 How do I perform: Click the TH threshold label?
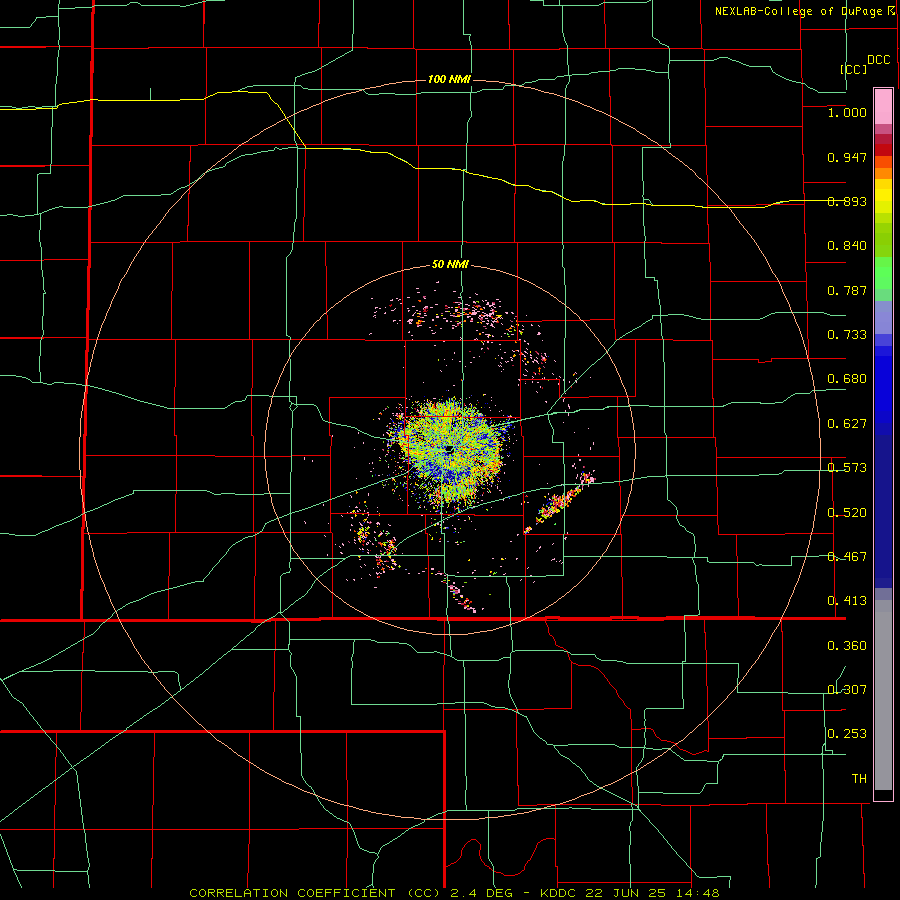point(859,779)
